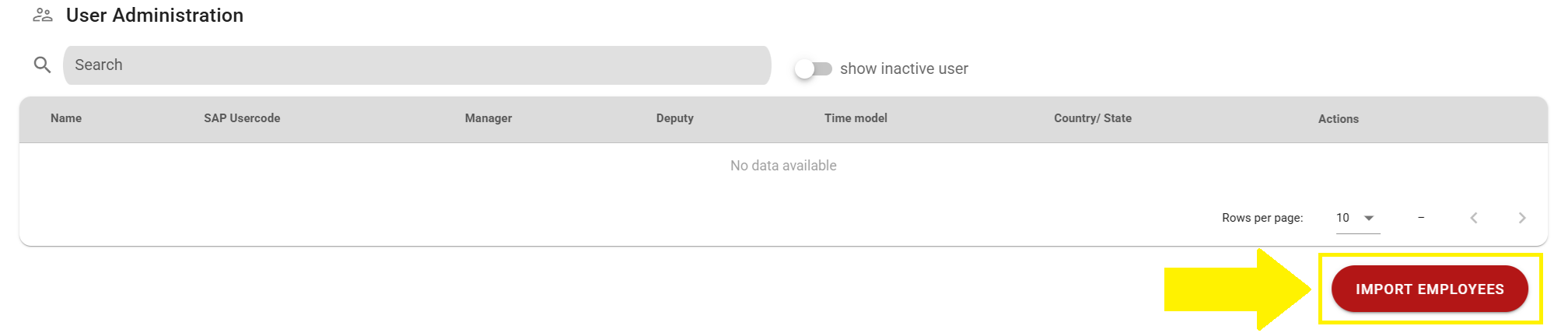The width and height of the screenshot is (1568, 333).
Task: Sort by Name column header
Action: coord(66,118)
